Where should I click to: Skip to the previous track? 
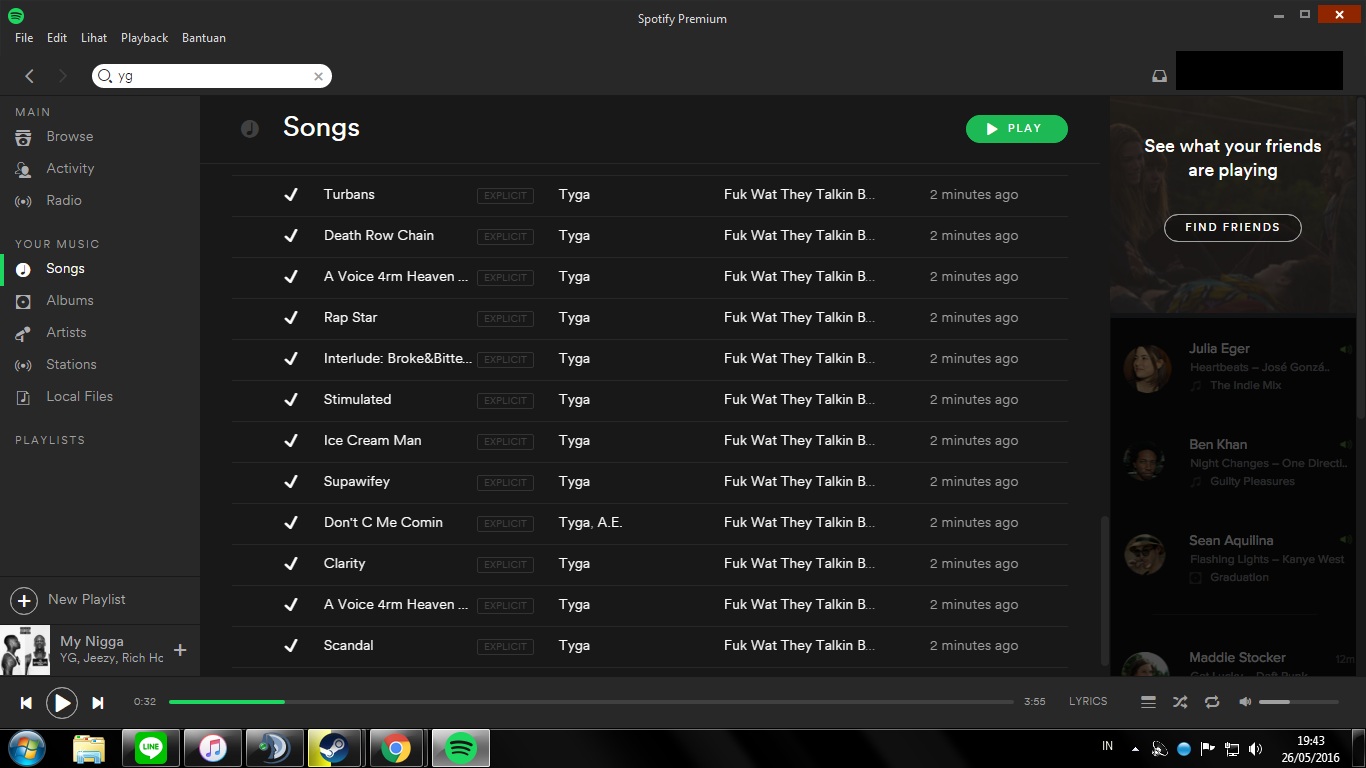click(x=26, y=703)
